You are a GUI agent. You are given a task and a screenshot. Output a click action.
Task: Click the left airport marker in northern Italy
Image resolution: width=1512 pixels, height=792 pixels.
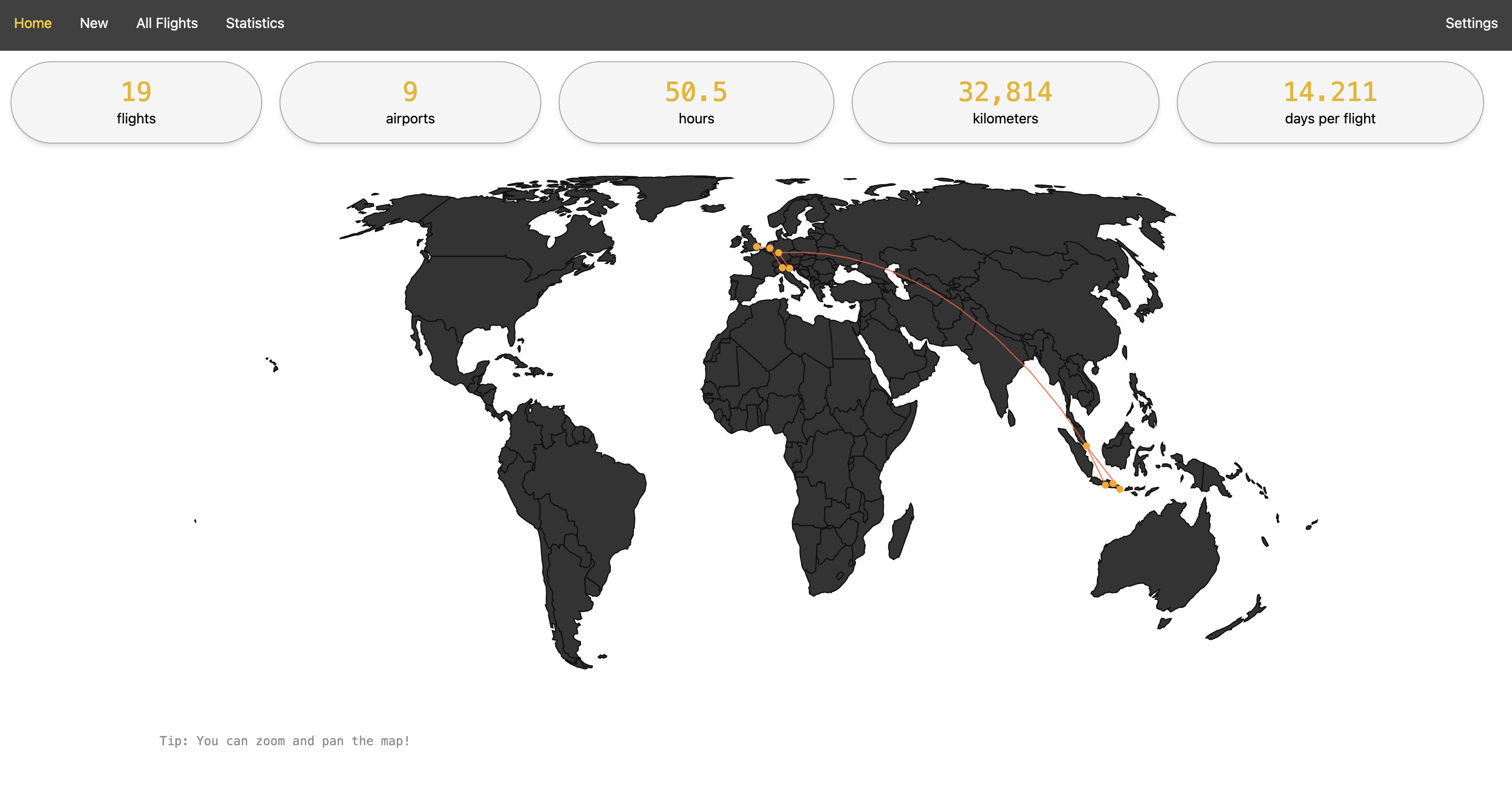coord(782,268)
